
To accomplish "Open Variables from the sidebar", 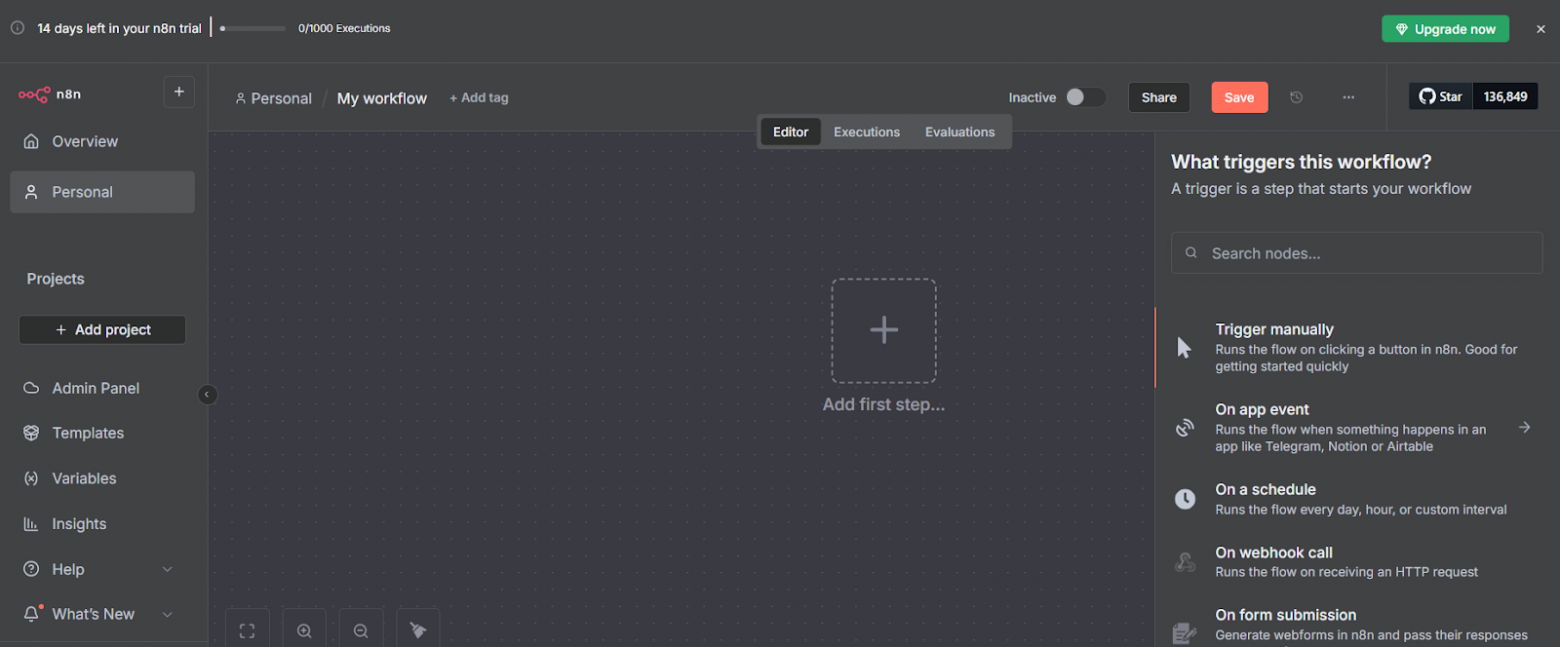I will tap(102, 478).
